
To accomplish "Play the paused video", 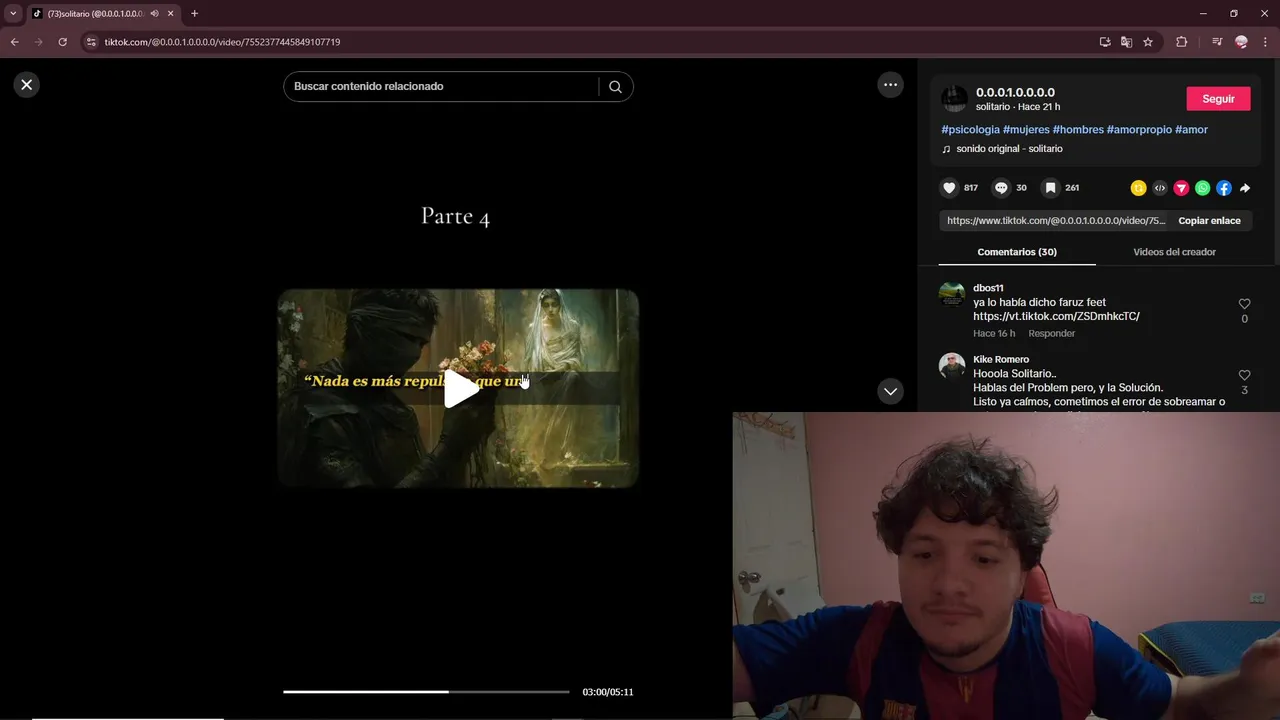I will click(459, 389).
